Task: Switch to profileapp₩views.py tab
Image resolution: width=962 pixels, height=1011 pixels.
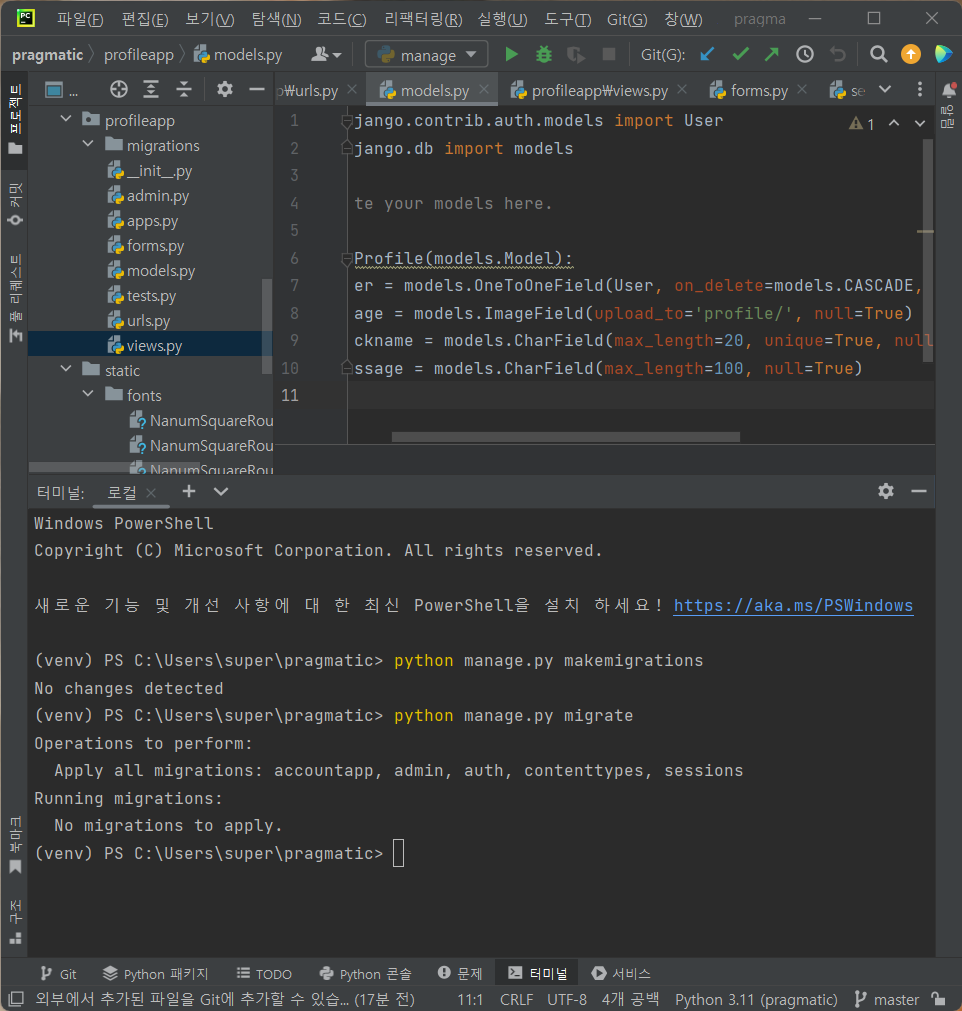Action: [x=599, y=90]
